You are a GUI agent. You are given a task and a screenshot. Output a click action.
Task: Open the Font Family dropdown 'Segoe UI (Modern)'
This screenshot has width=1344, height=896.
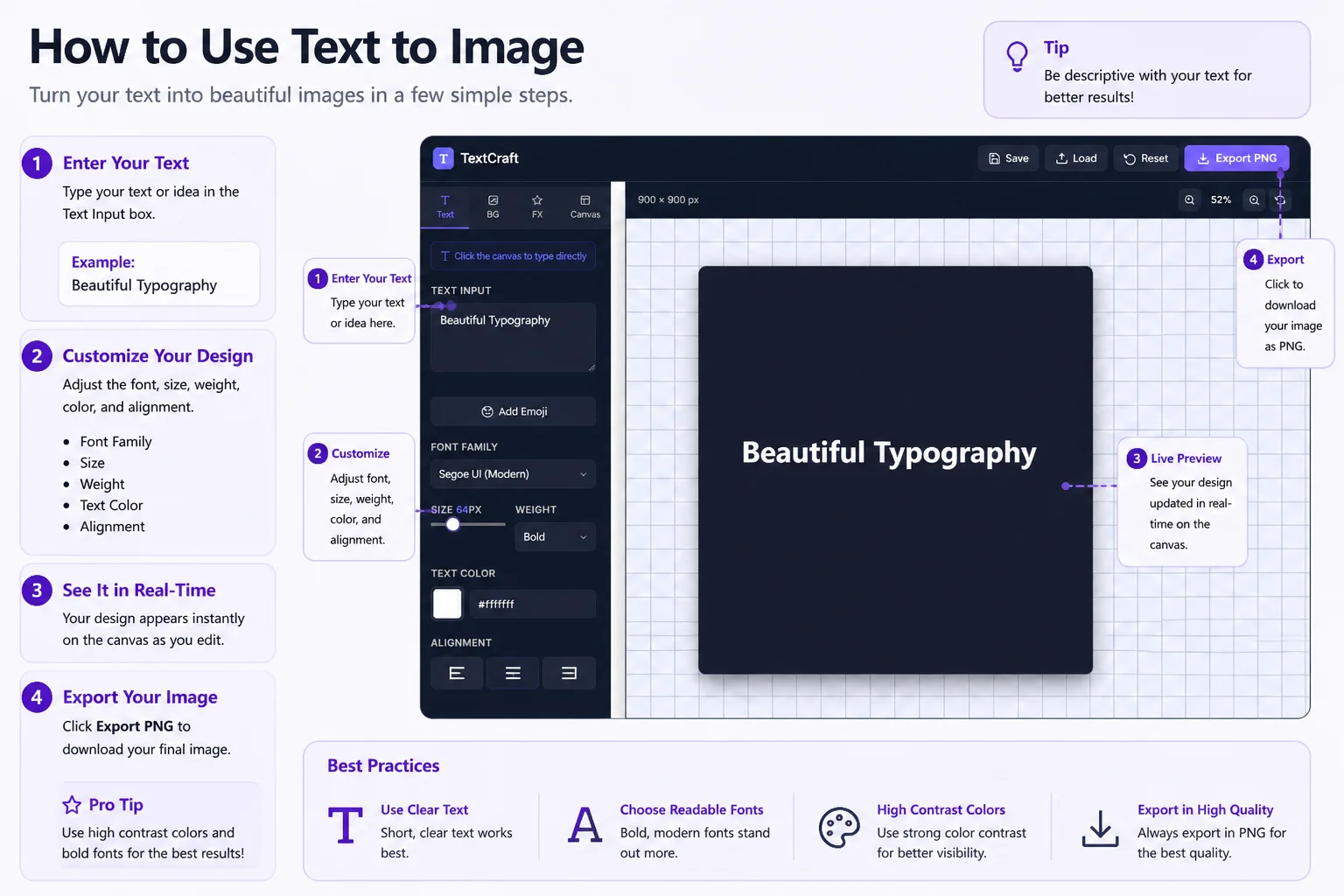tap(513, 474)
